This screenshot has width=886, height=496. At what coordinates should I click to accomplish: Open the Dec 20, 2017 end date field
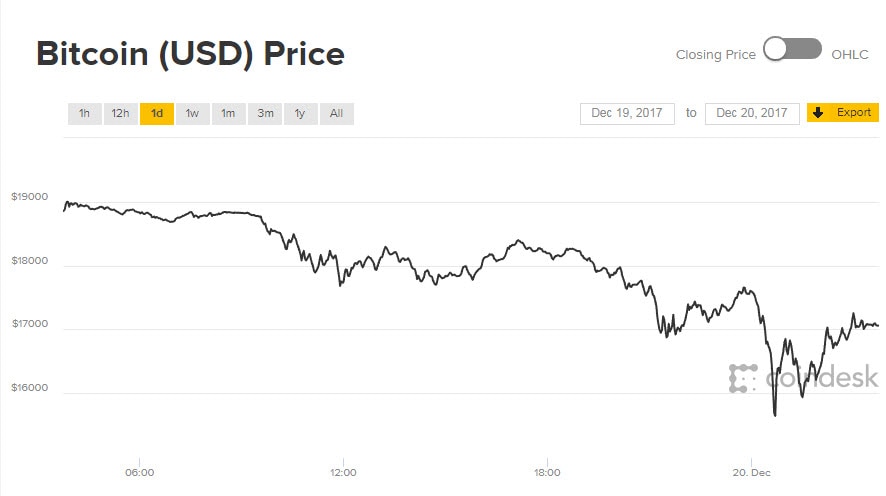(x=752, y=113)
